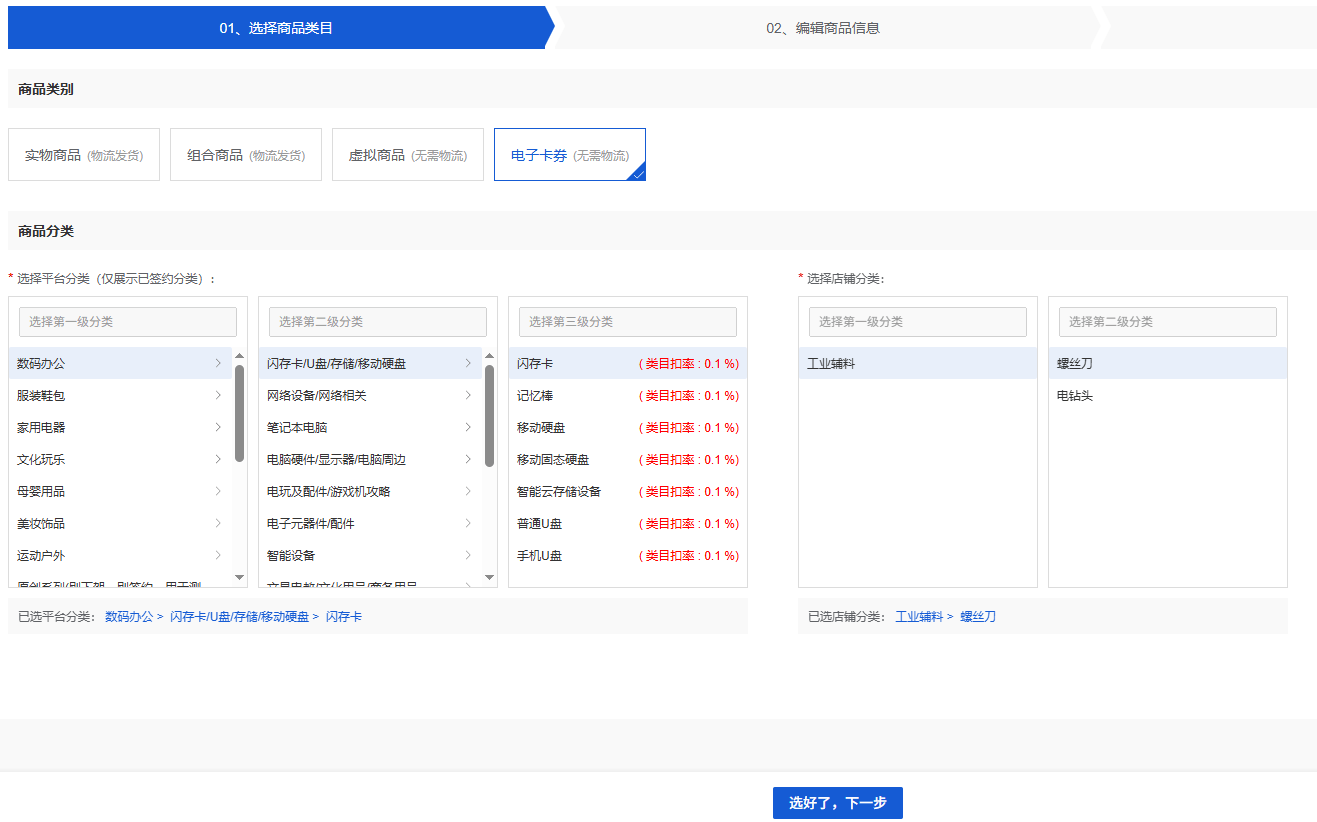Select 记忆棒 third-level category
Screen dimensions: 1317x822
[x=628, y=395]
